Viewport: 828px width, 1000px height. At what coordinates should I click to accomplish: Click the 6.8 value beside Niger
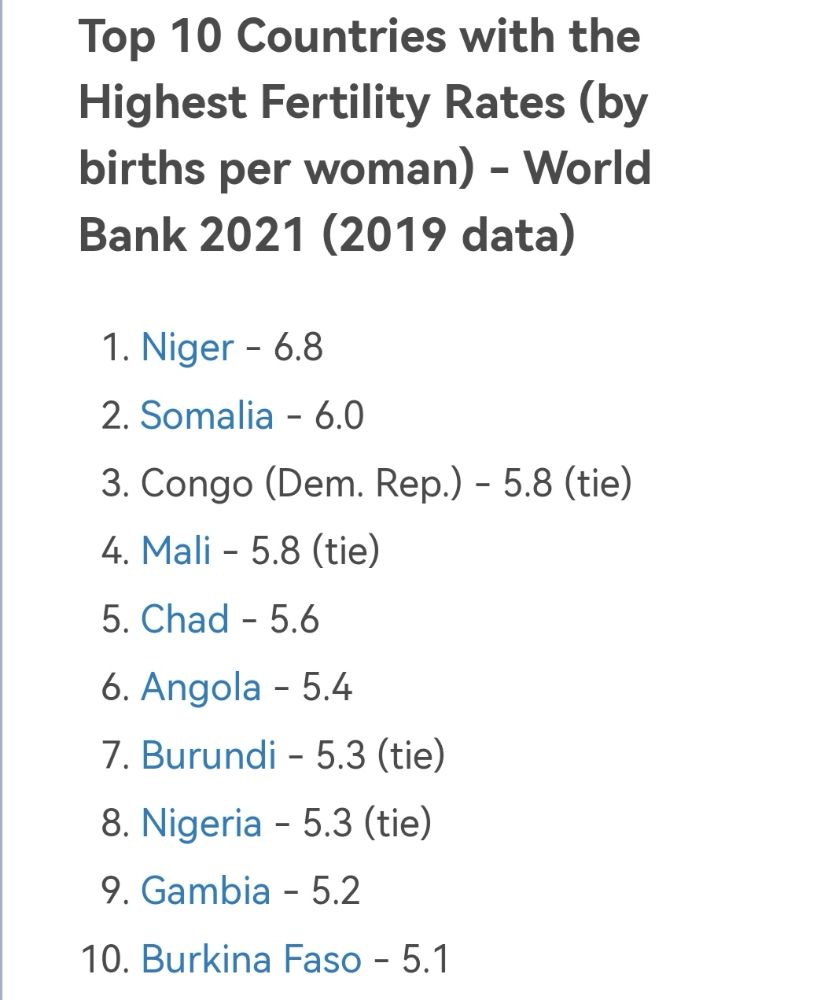click(298, 347)
